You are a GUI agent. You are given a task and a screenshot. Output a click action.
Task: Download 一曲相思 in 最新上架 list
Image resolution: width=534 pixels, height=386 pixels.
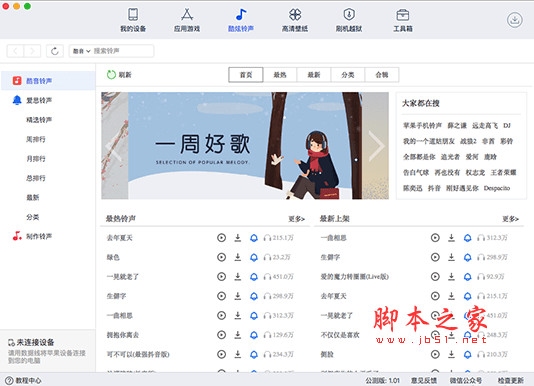pos(451,238)
